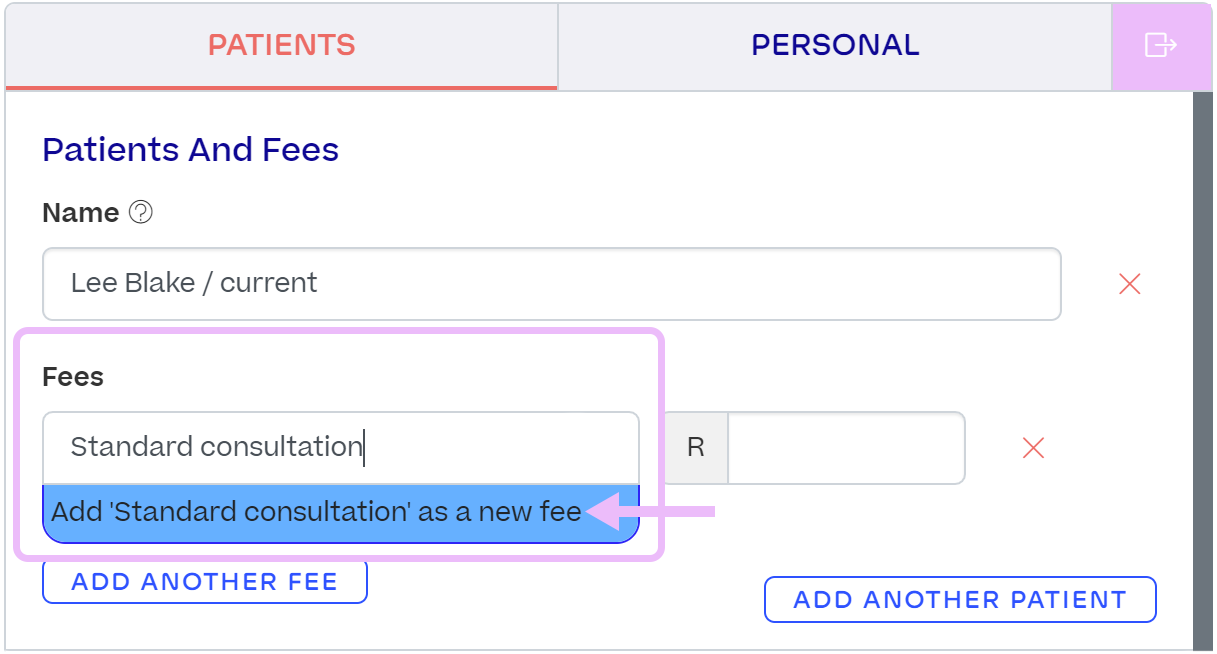Click the Patients And Fees heading

[191, 150]
